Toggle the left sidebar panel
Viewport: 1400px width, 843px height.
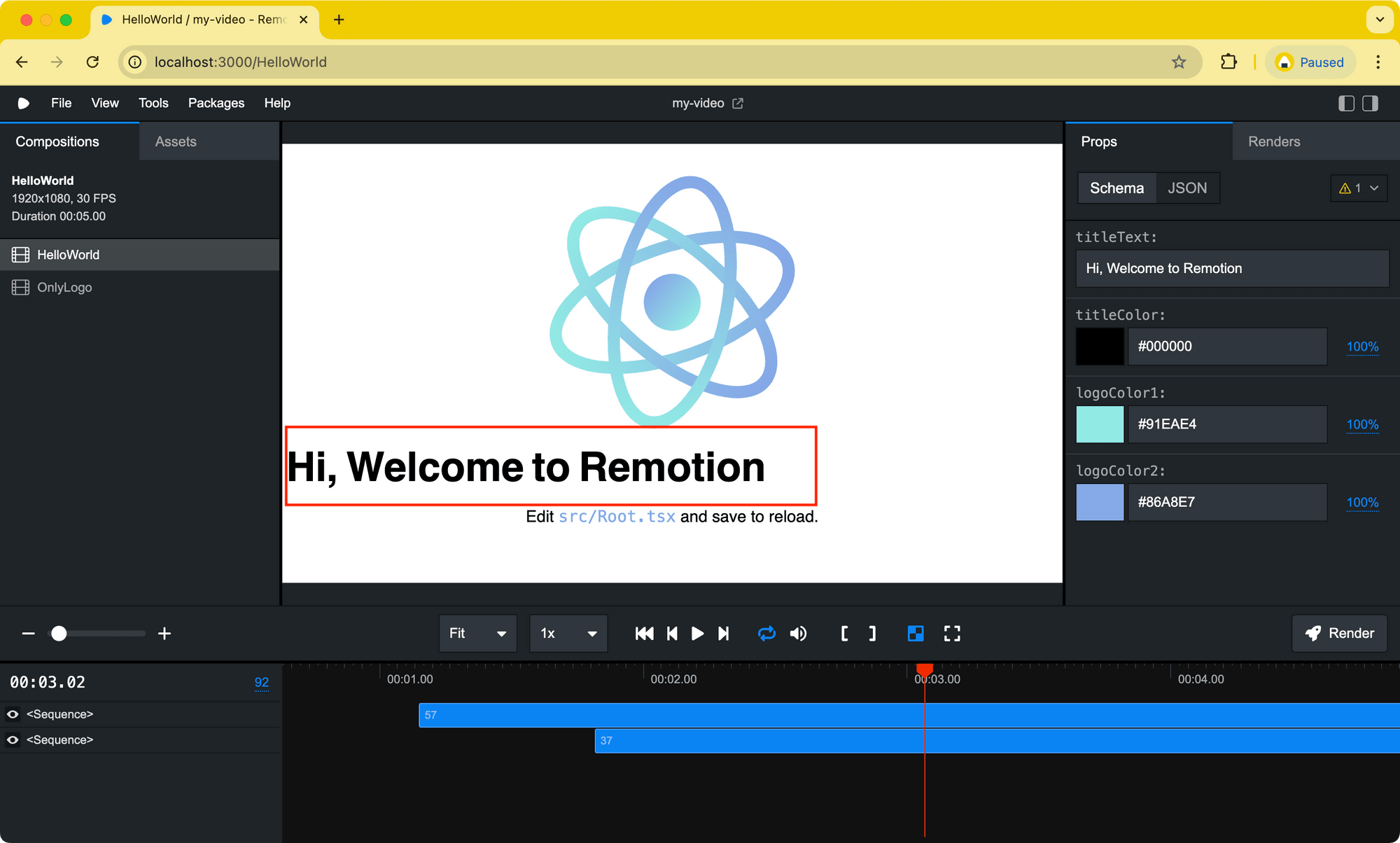point(1346,104)
